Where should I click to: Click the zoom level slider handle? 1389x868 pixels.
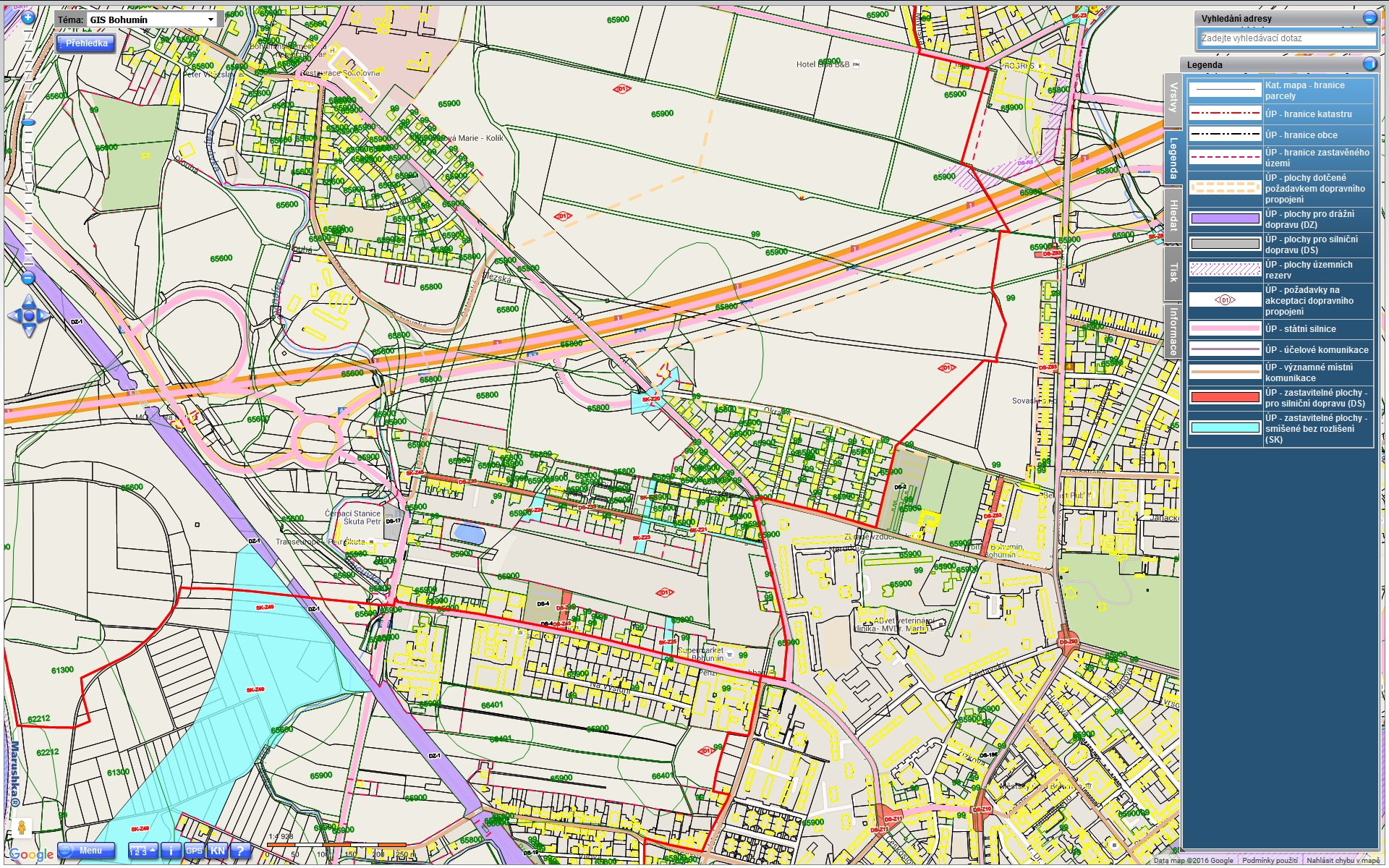28,123
